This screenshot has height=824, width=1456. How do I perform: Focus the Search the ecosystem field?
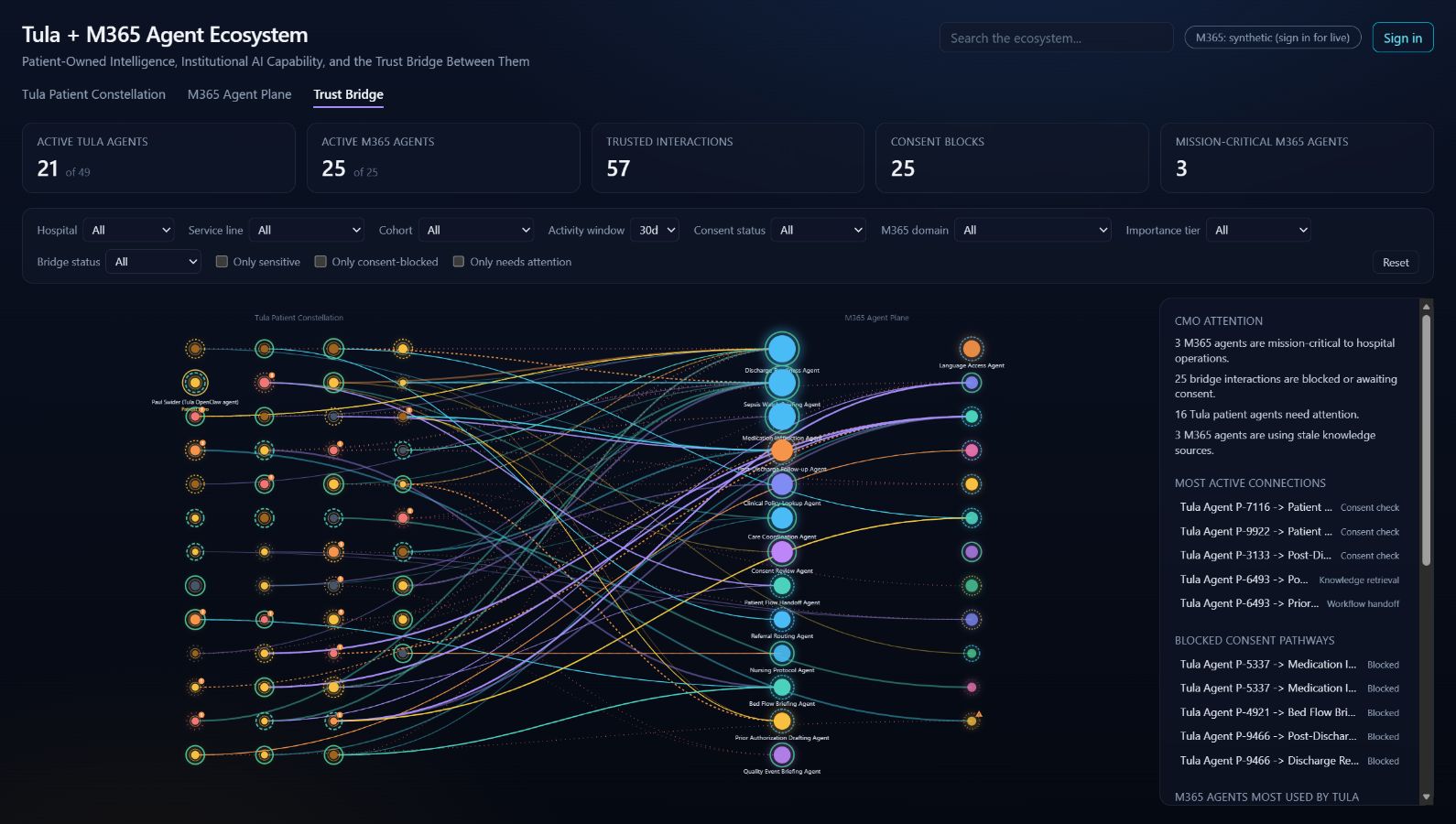(x=1056, y=38)
